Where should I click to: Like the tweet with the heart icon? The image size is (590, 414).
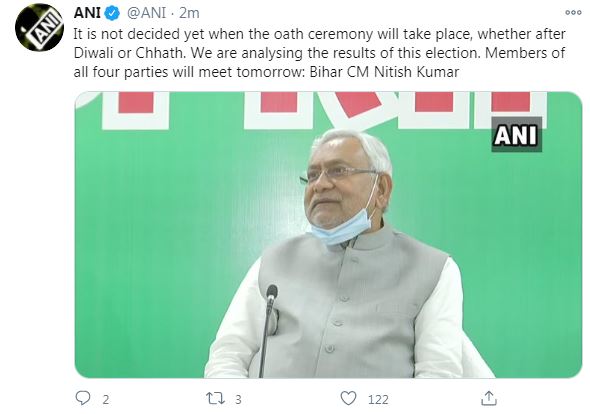click(x=348, y=398)
